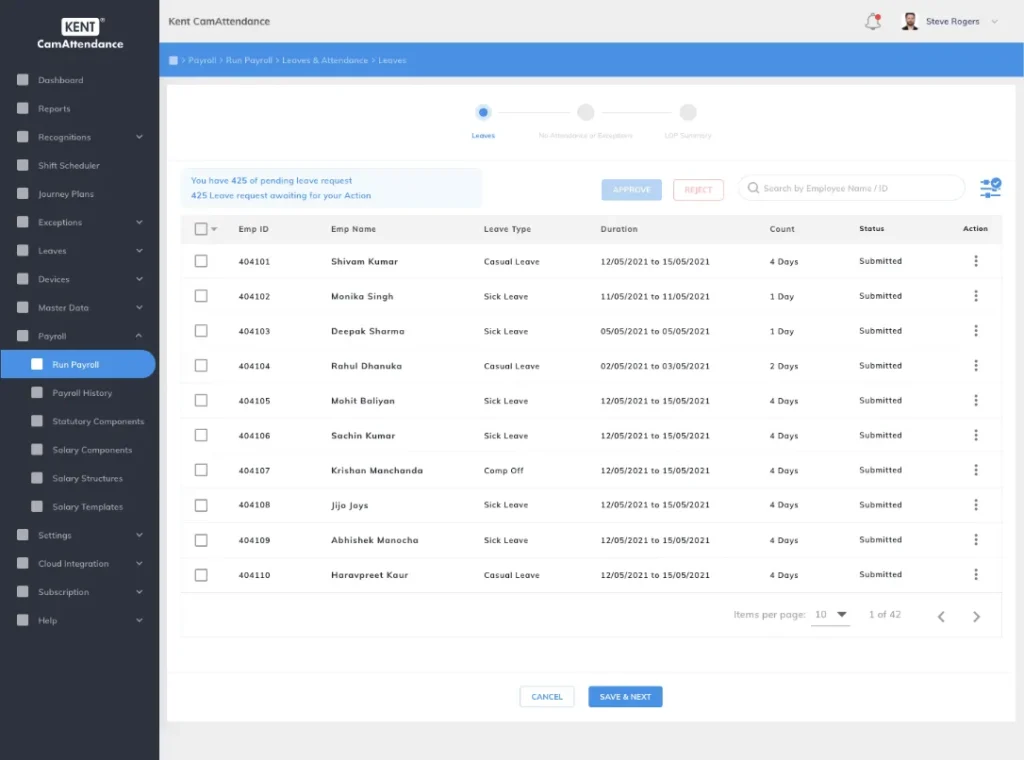This screenshot has width=1024, height=760.
Task: Open action menu for Haravpreet Kaur
Action: (x=976, y=575)
